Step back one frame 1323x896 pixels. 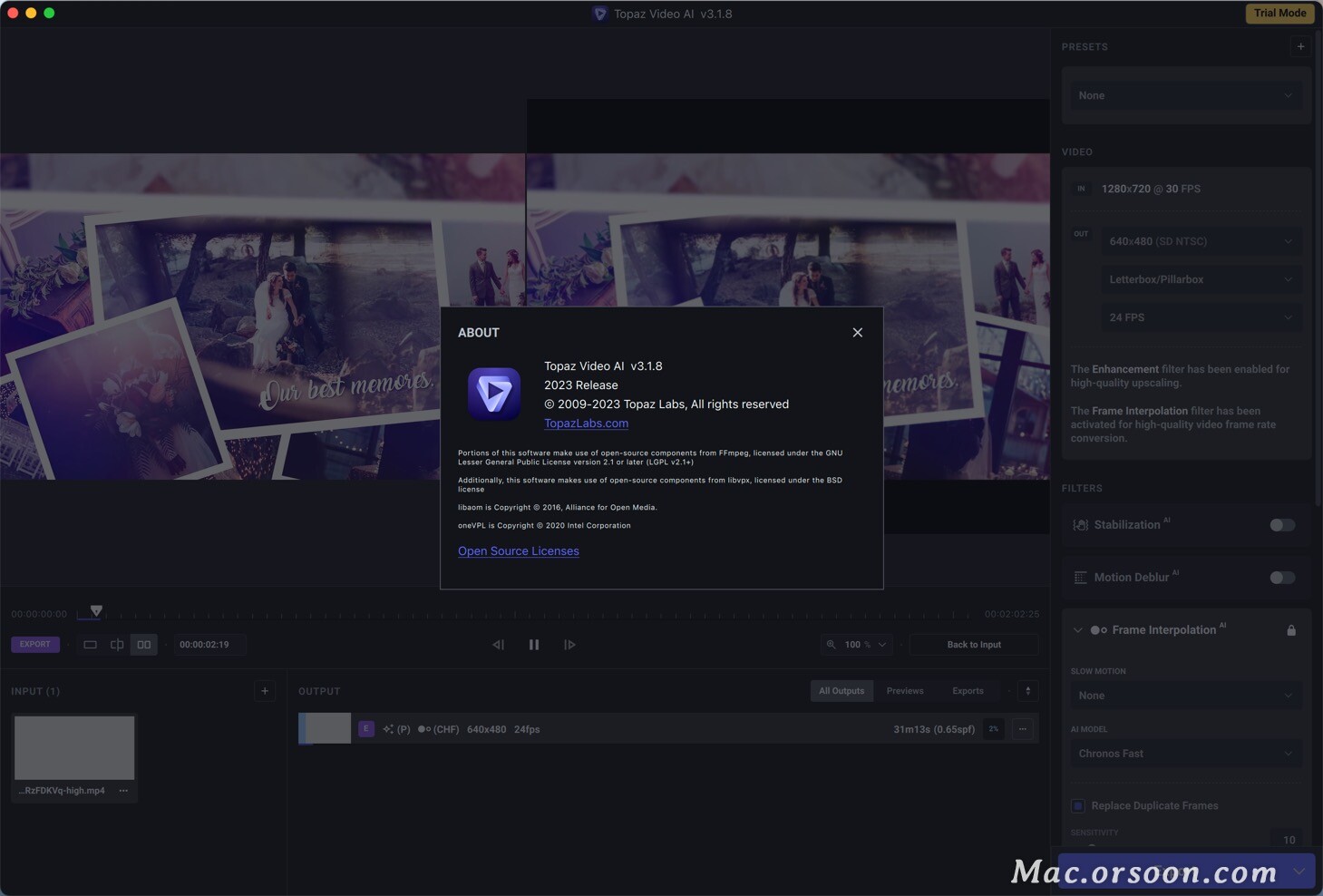pyautogui.click(x=498, y=645)
